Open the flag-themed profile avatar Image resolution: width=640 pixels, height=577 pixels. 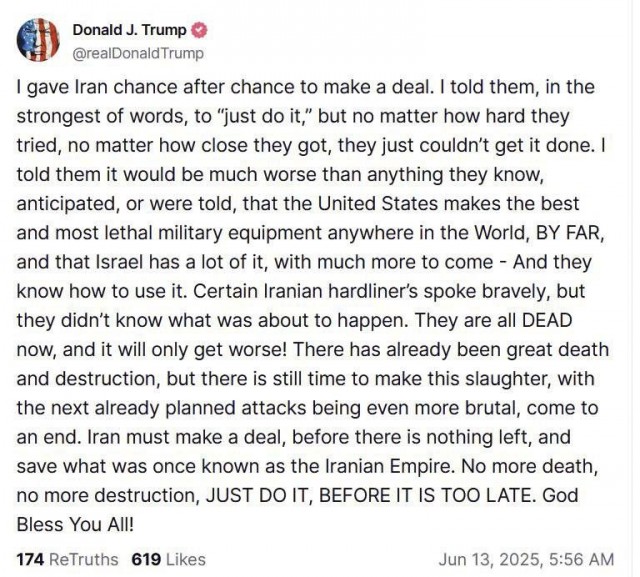[38, 40]
